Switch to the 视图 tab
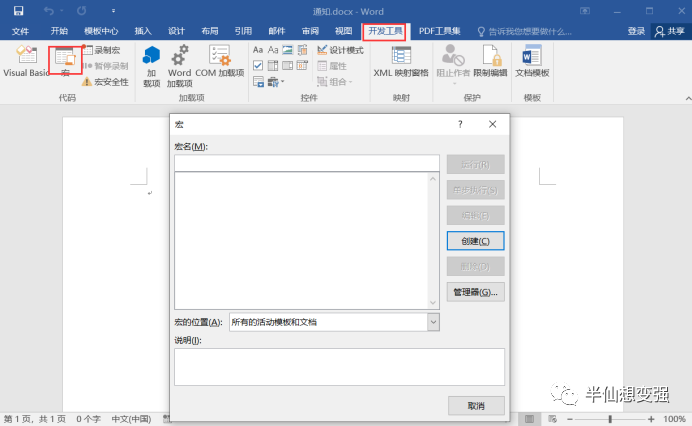Viewport: 692px width, 426px height. click(x=343, y=31)
